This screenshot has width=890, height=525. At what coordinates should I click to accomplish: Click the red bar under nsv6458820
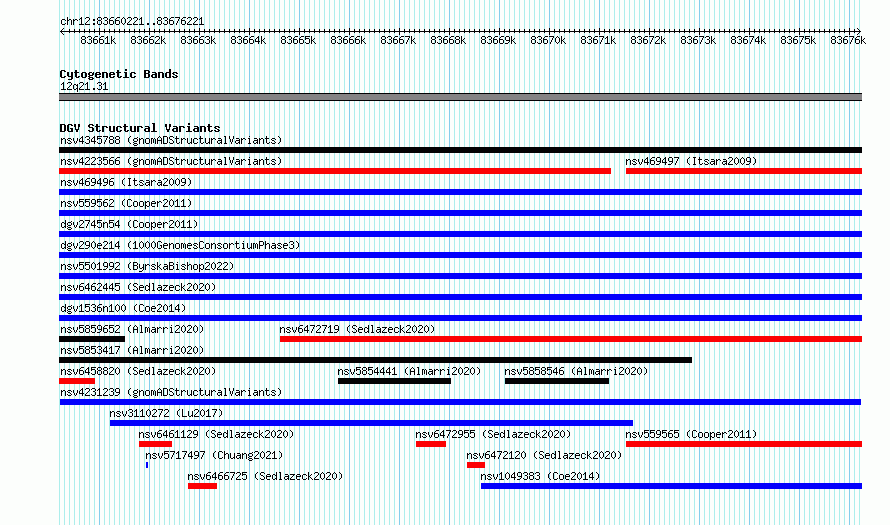tap(77, 381)
